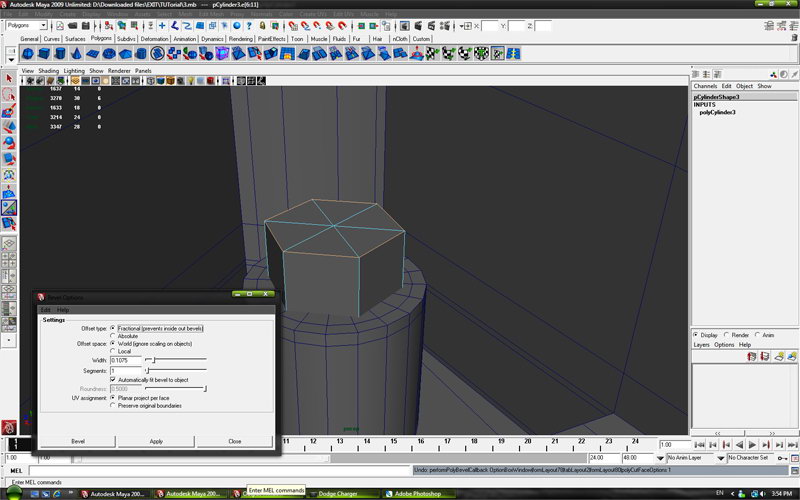Click the Apply button in Bevel Options
The width and height of the screenshot is (800, 500).
tap(156, 441)
